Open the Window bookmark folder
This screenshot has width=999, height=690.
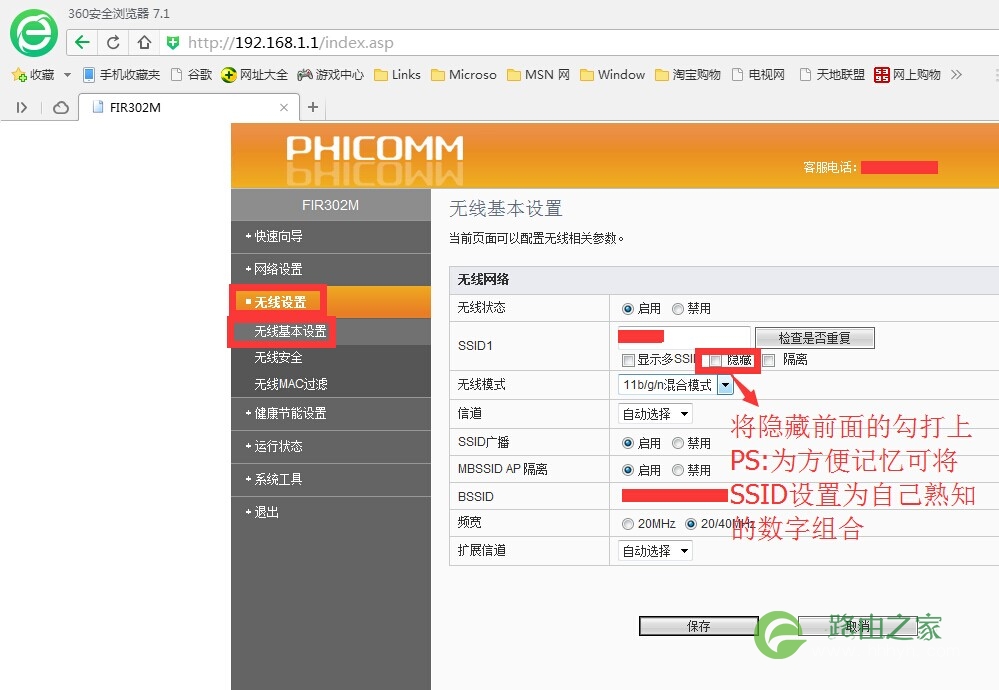(x=612, y=75)
